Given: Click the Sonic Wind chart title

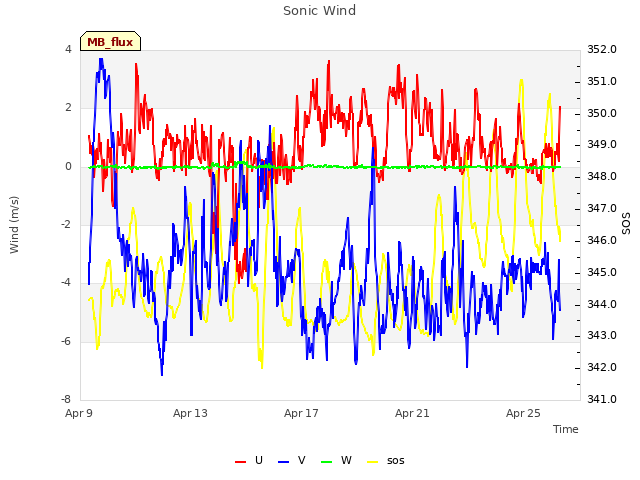Looking at the screenshot, I should click(319, 11).
